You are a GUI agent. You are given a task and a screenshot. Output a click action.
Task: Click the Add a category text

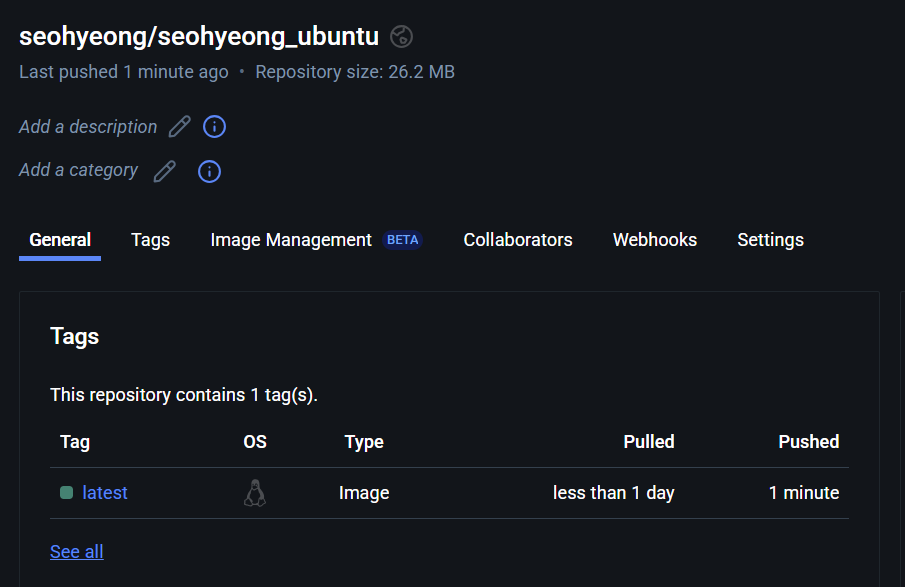(79, 170)
